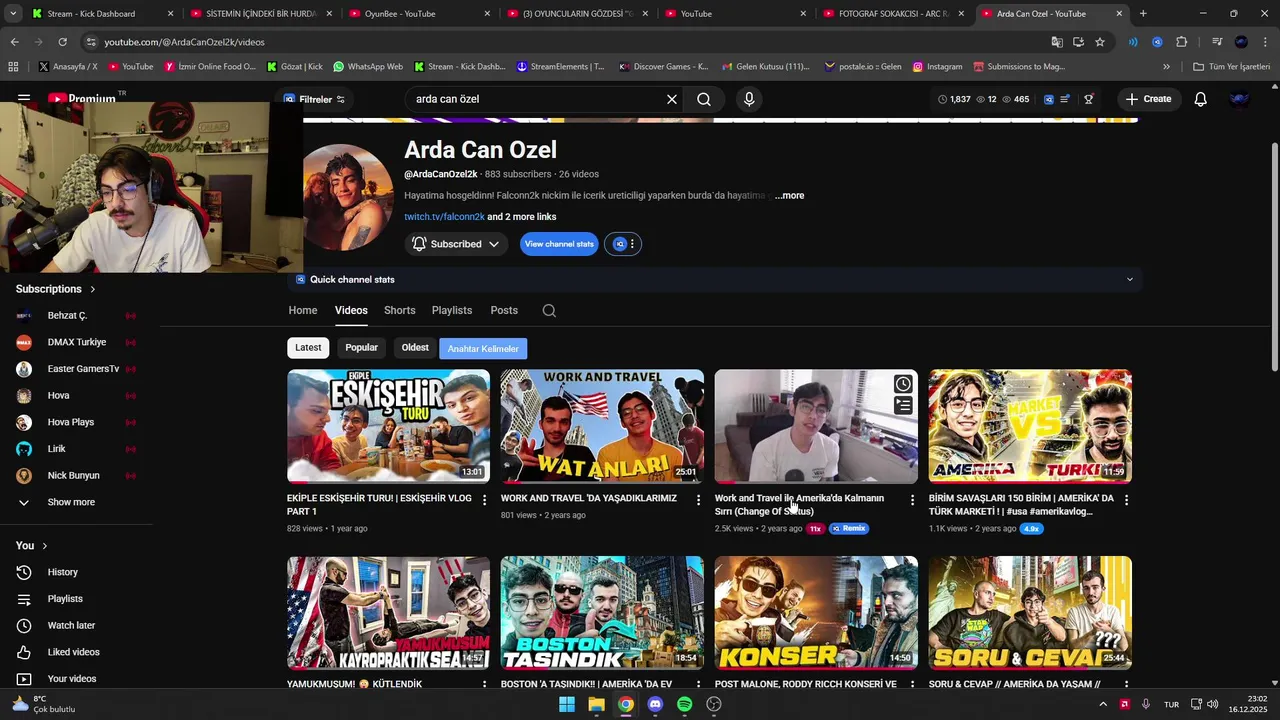
Task: Search within channel using the magnifier icon
Action: click(549, 310)
